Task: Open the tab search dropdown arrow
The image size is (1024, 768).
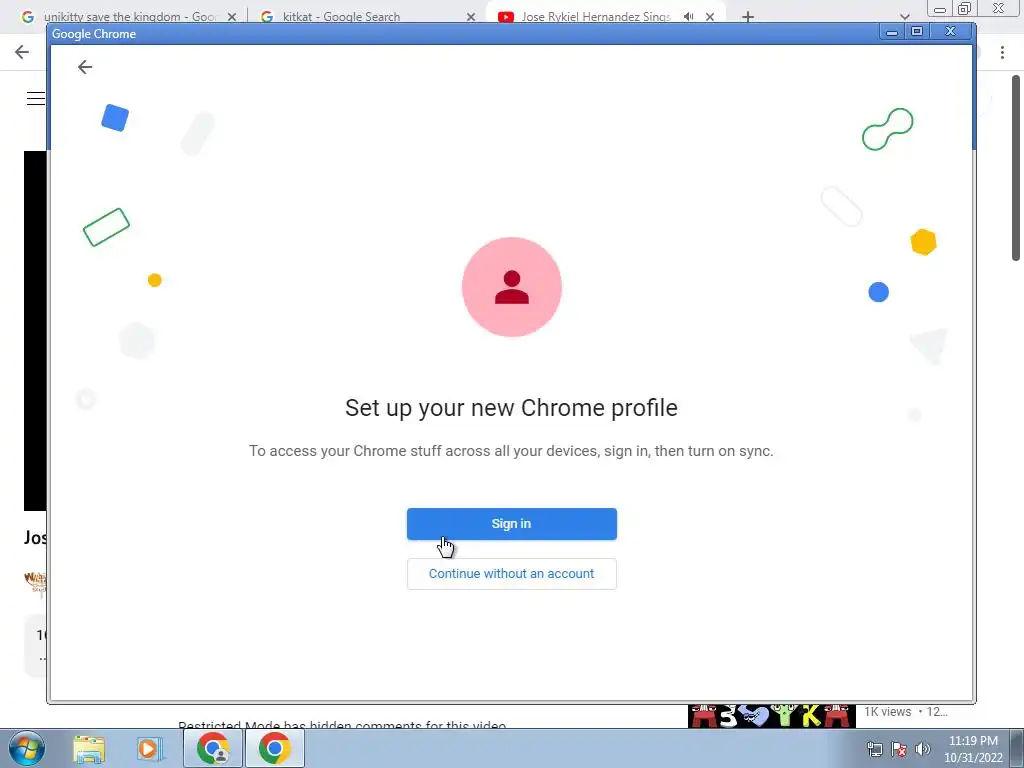Action: point(904,17)
